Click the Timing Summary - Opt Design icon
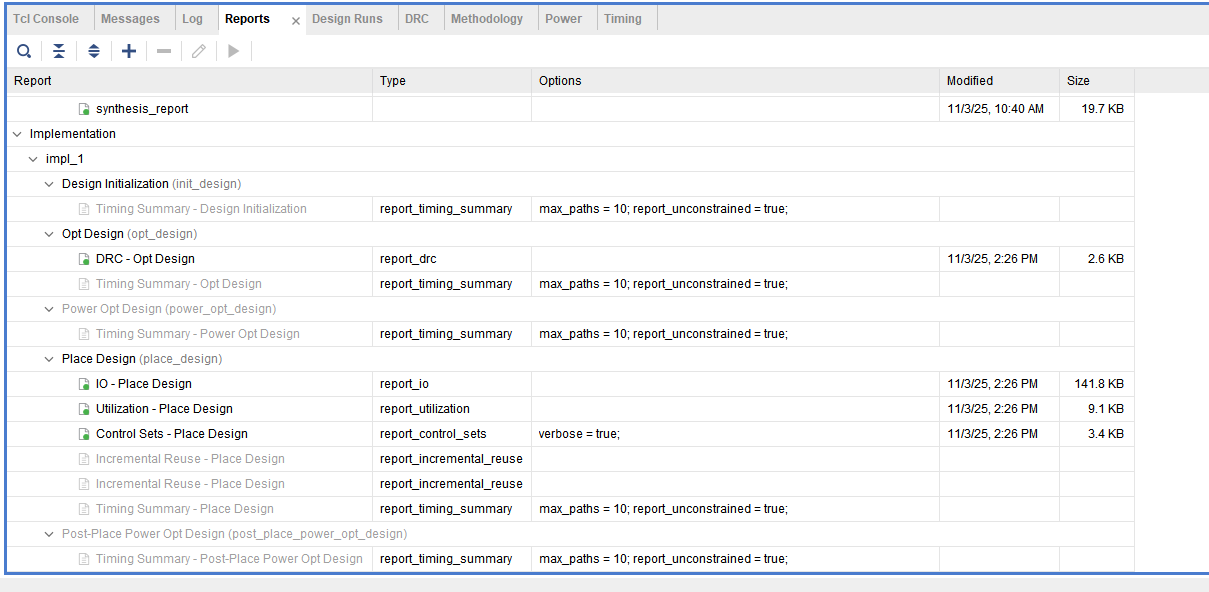This screenshot has width=1209, height=592. [x=85, y=284]
